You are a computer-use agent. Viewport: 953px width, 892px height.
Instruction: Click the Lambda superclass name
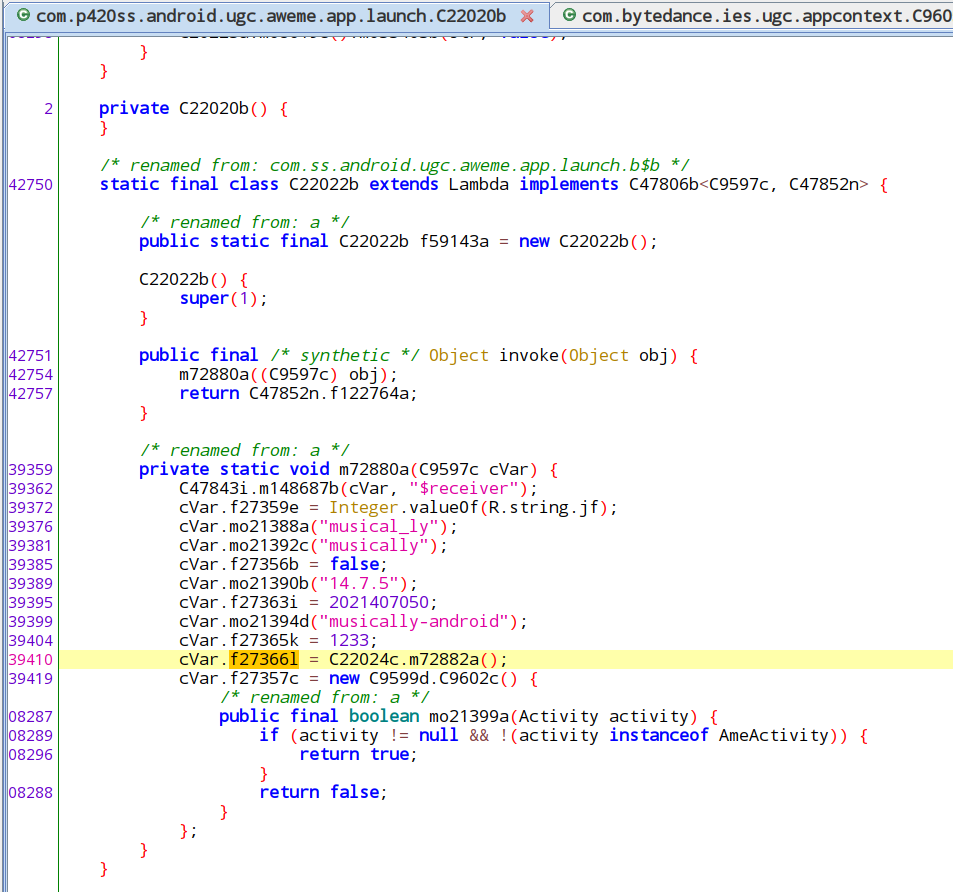pyautogui.click(x=478, y=185)
